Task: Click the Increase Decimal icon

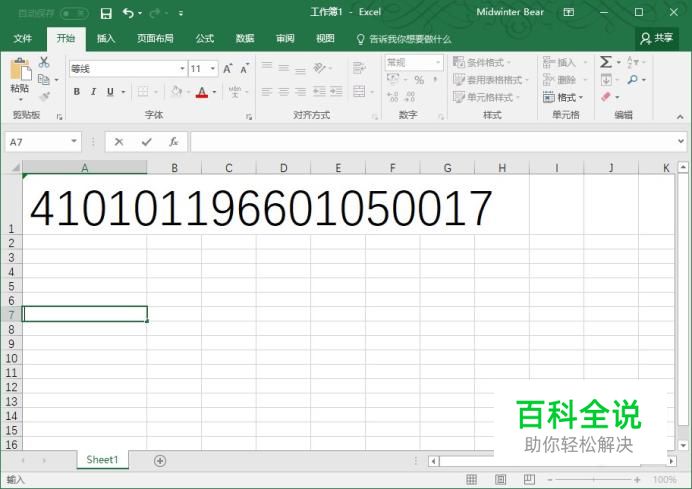Action: click(x=392, y=97)
